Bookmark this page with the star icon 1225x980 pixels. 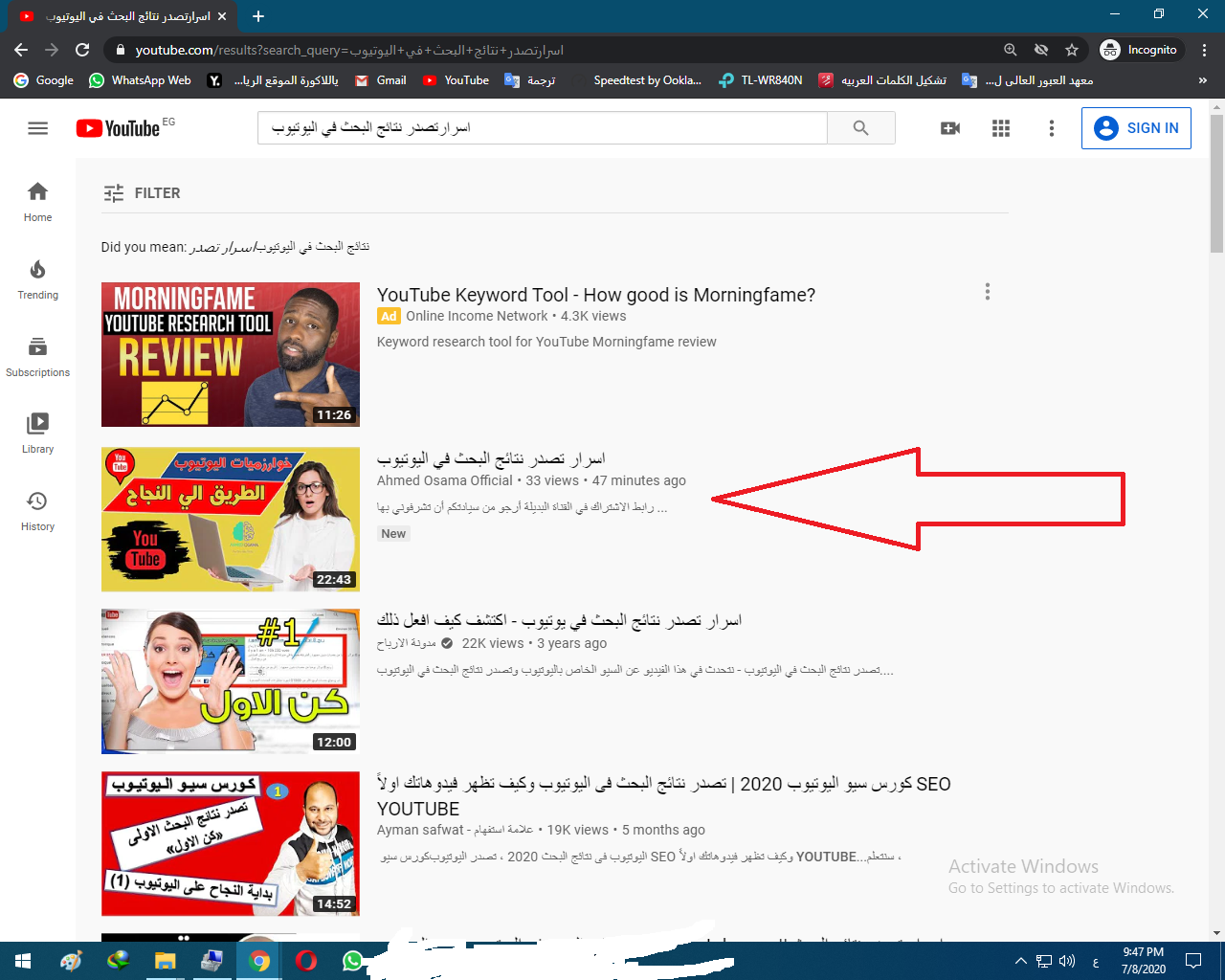click(1072, 50)
